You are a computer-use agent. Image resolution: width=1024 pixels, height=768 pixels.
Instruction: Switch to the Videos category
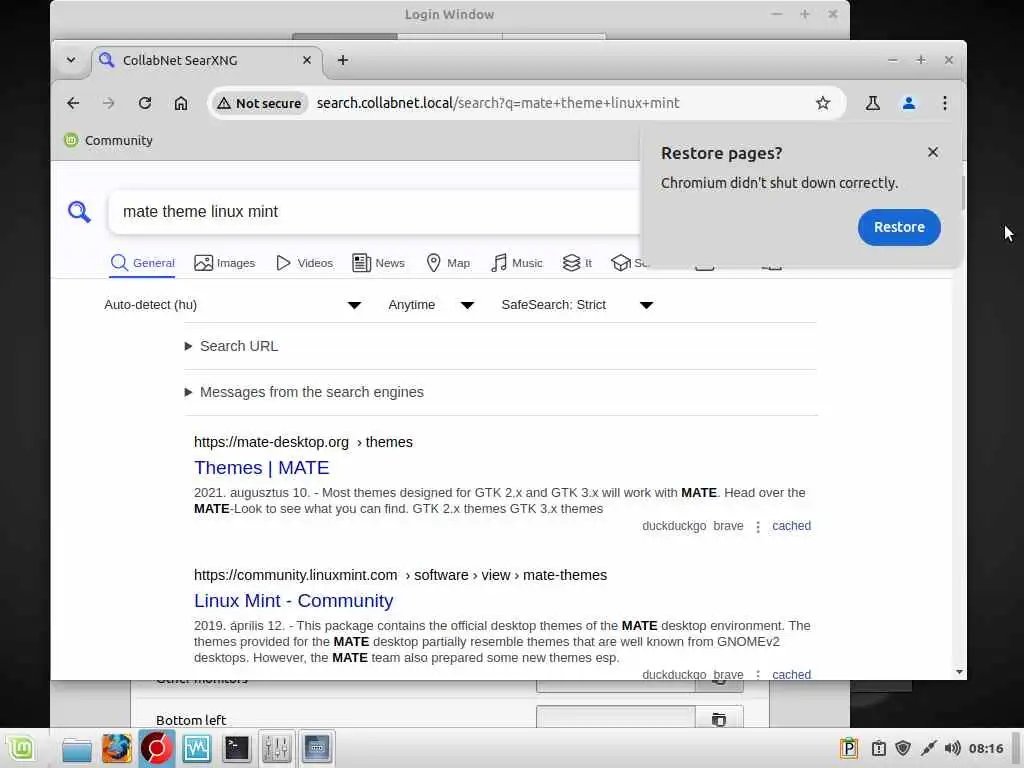tap(304, 263)
